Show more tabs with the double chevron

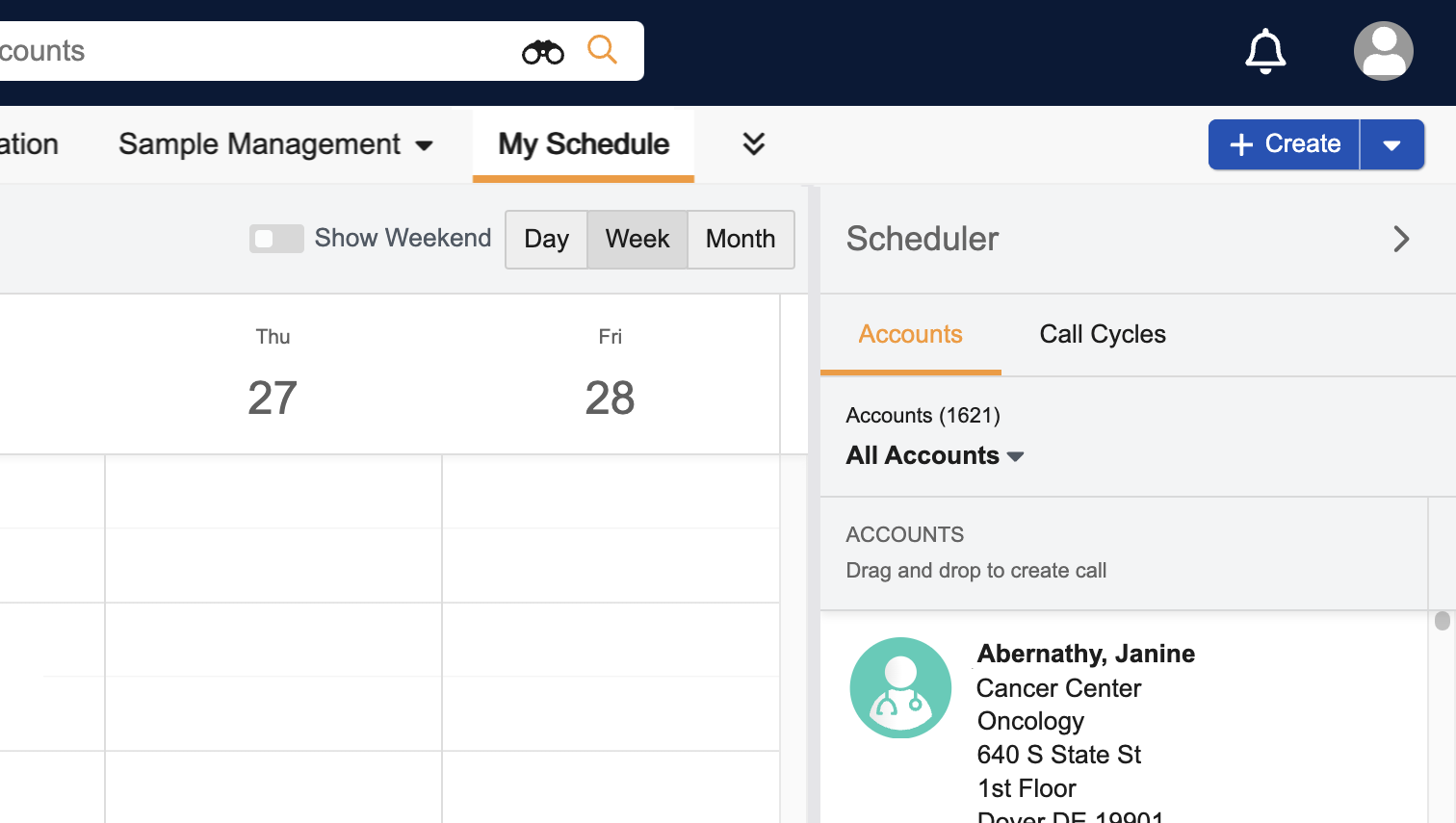point(753,143)
